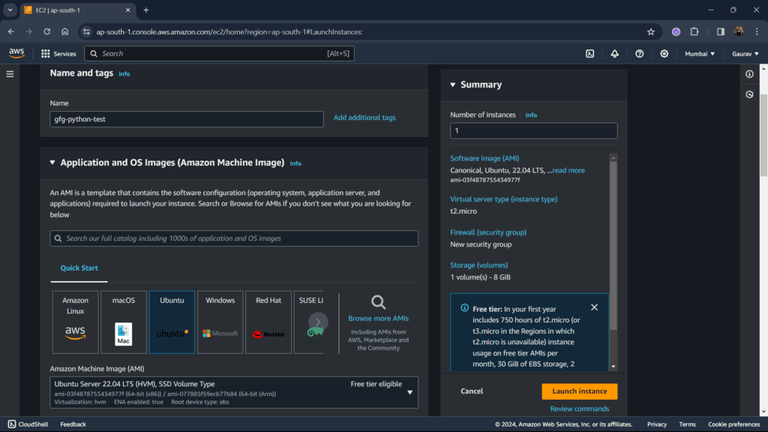The width and height of the screenshot is (768, 432).
Task: Select the EC2 ap-south-1 browser tab
Action: point(77,10)
